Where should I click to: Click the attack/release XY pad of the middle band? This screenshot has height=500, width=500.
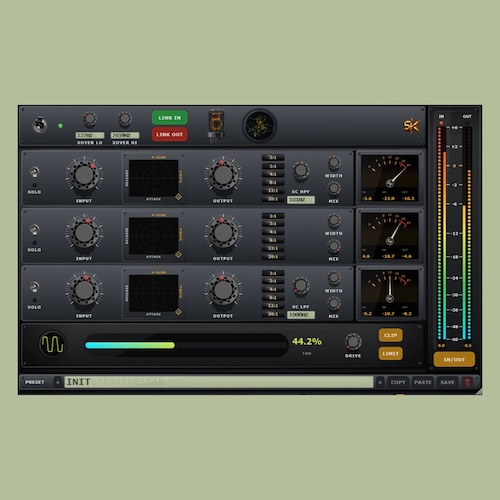(x=153, y=236)
